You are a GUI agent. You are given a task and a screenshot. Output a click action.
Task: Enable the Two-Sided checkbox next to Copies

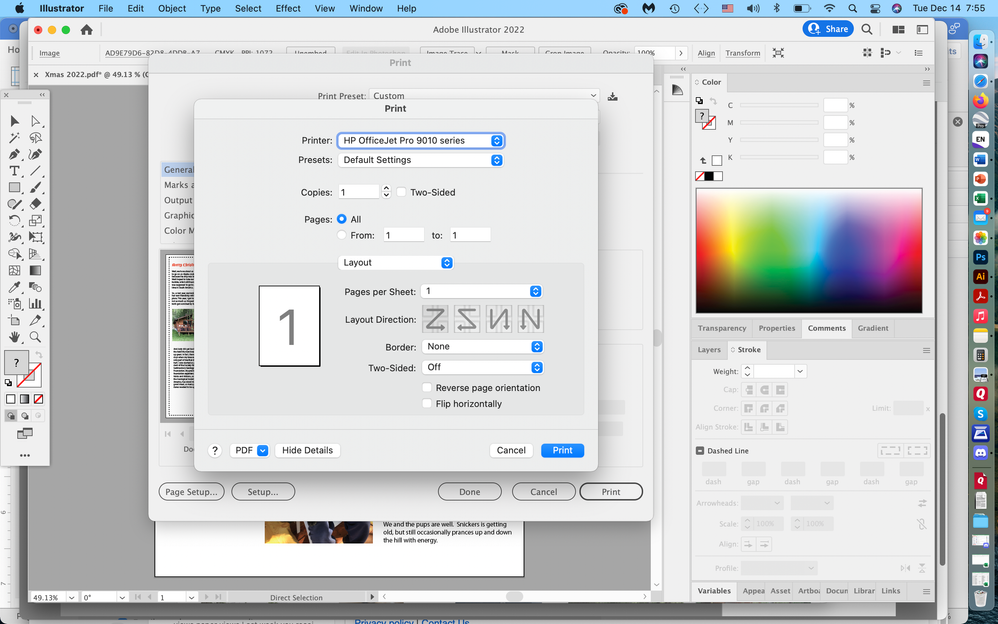(401, 192)
